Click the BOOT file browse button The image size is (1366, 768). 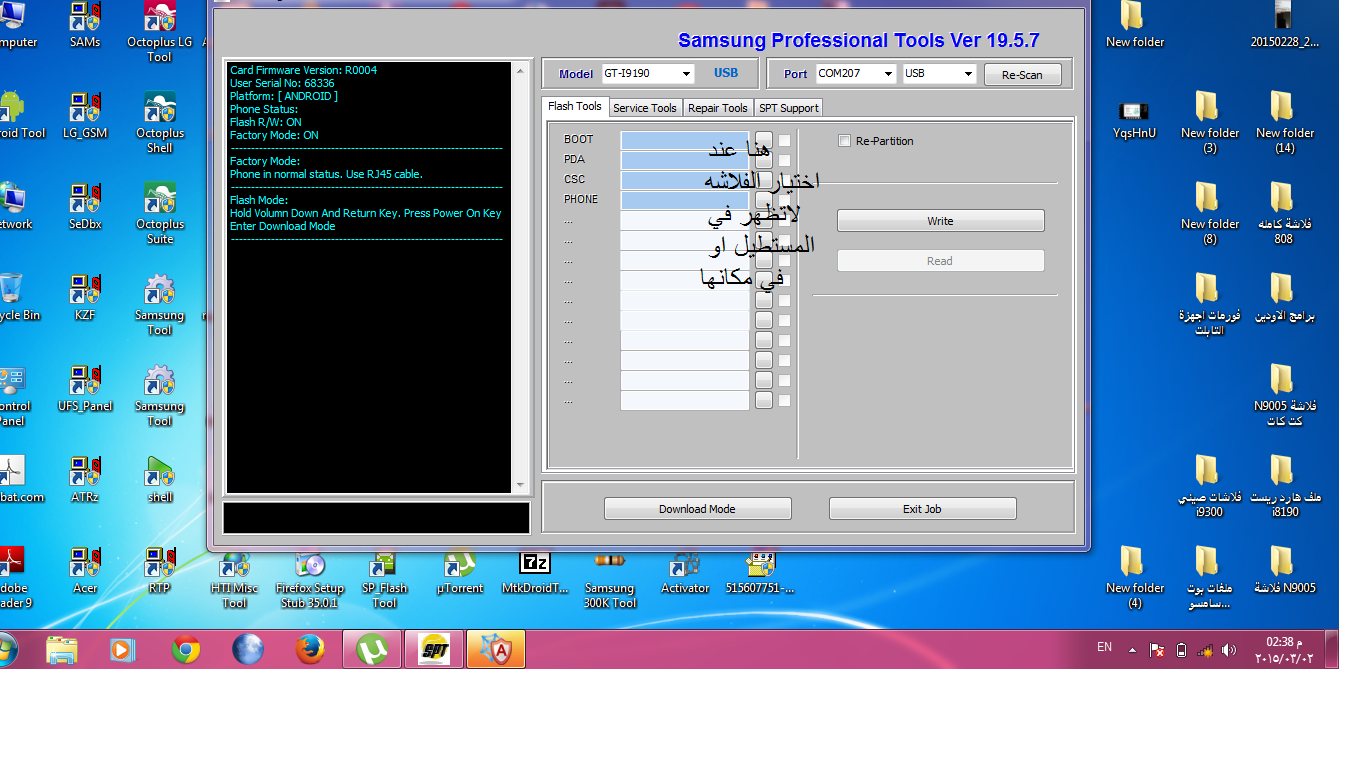coord(763,140)
